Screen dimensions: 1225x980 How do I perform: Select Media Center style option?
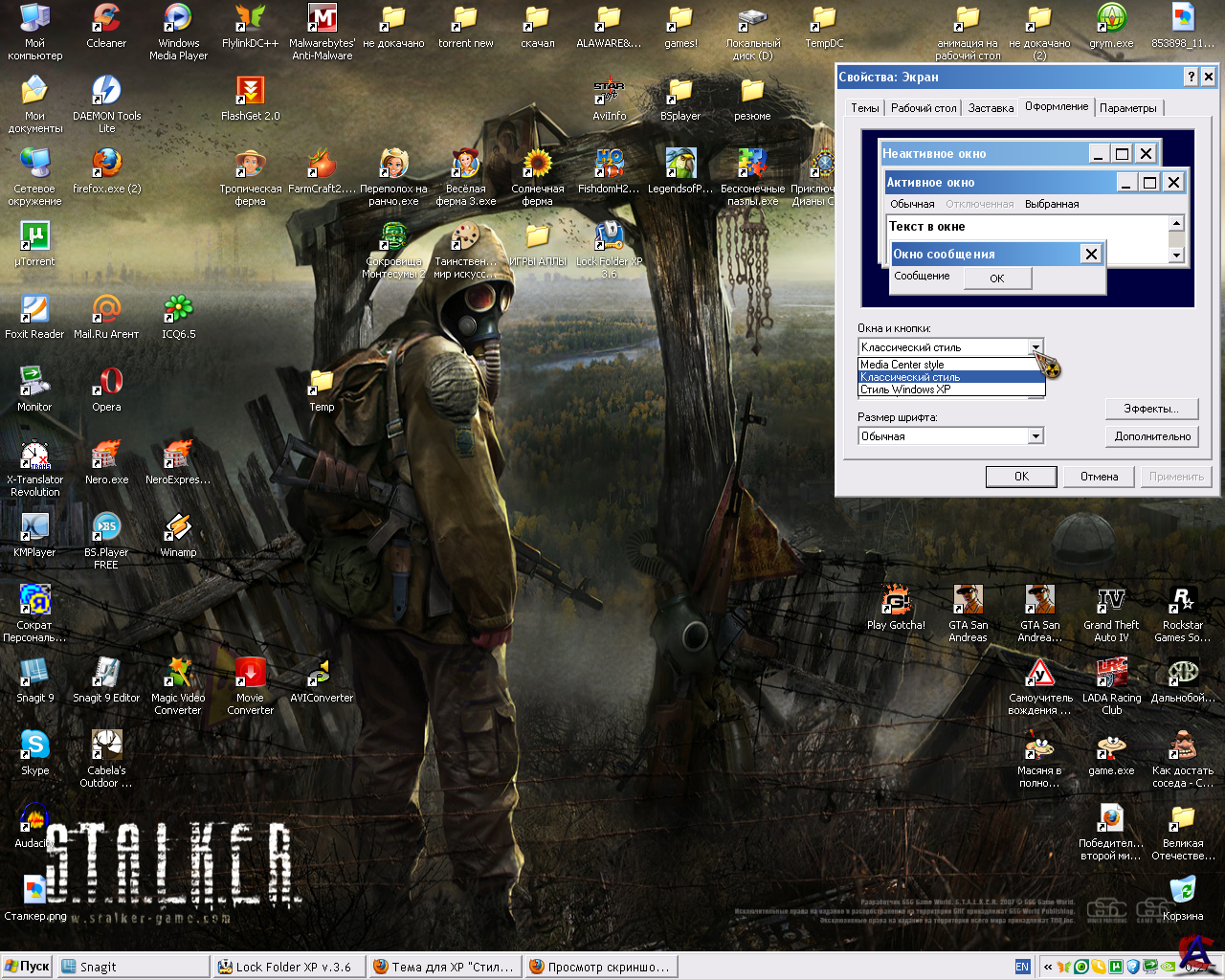(x=902, y=365)
